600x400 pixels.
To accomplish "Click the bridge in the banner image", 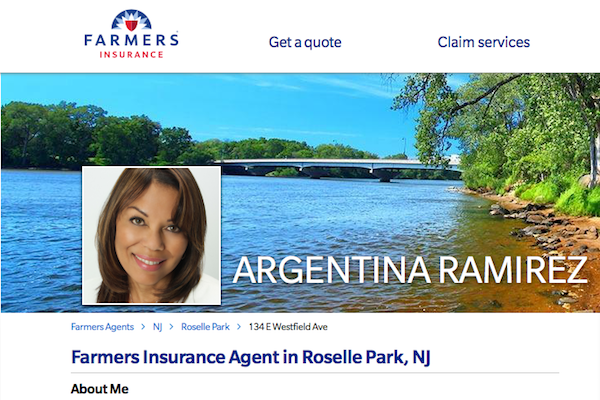I will tap(337, 168).
